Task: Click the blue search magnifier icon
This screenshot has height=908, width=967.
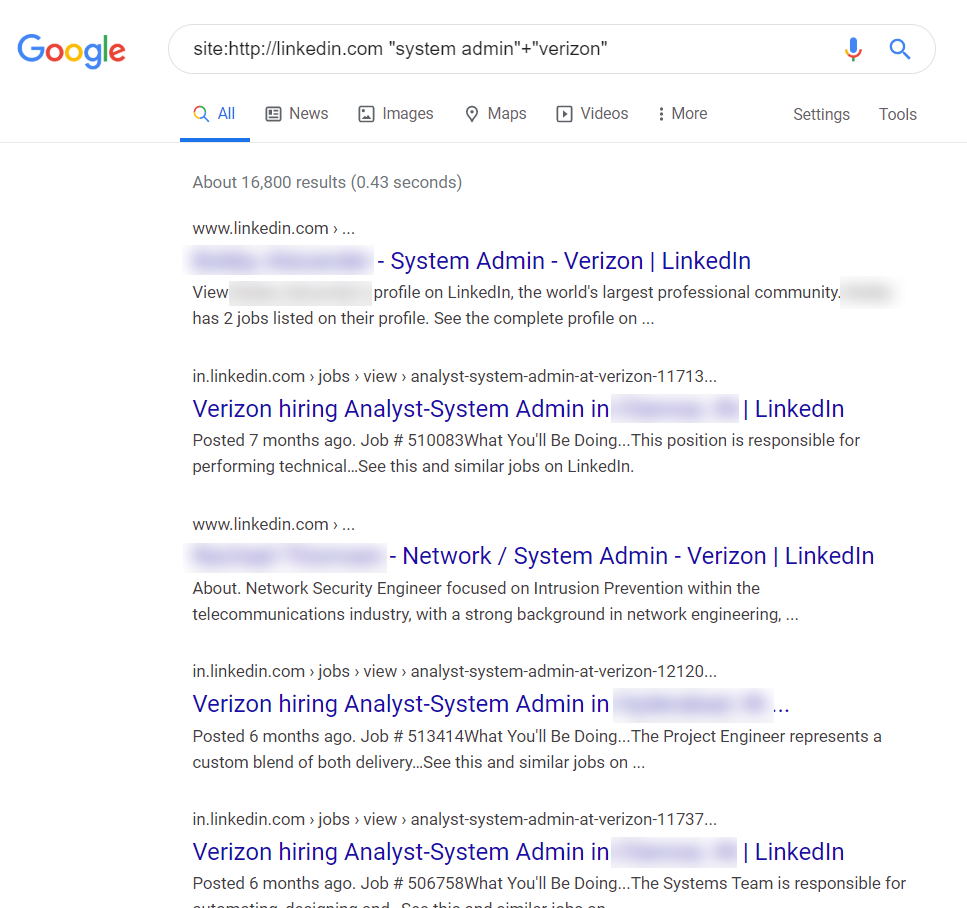Action: (900, 49)
